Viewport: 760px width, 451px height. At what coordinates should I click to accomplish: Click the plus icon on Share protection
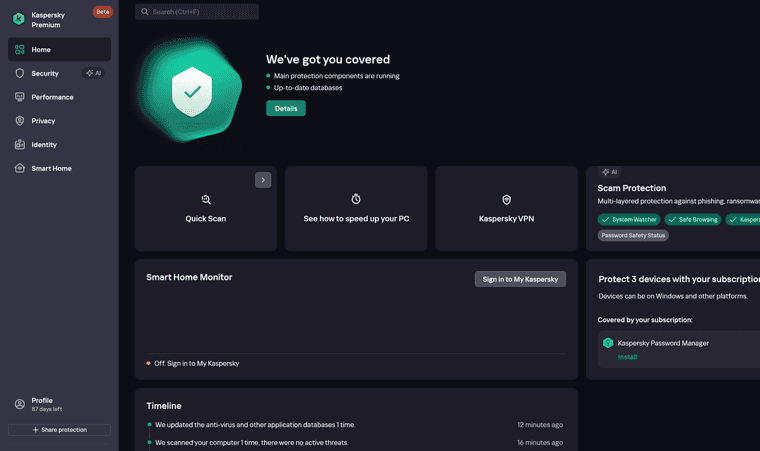point(35,430)
